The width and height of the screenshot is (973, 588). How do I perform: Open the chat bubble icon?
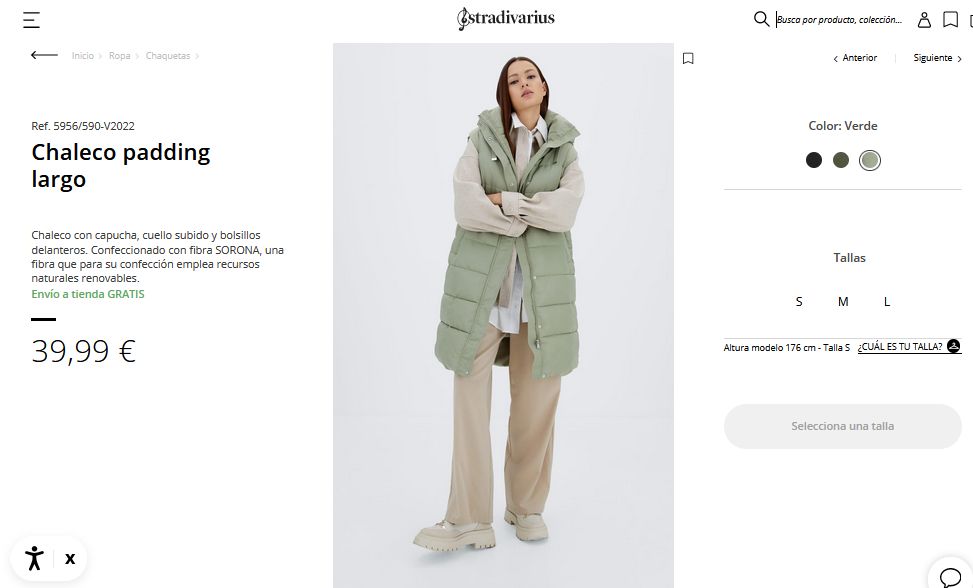pyautogui.click(x=950, y=577)
